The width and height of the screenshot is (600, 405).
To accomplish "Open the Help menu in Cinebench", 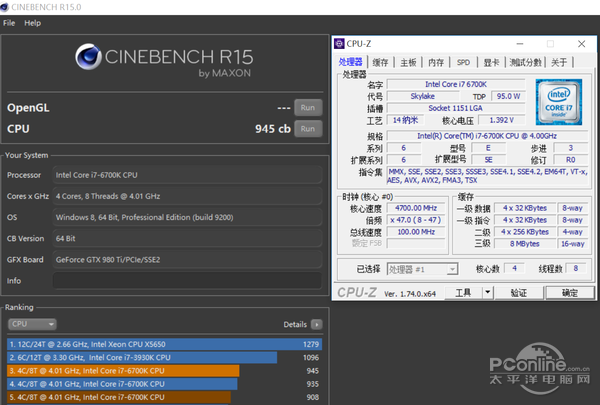I will [x=33, y=23].
